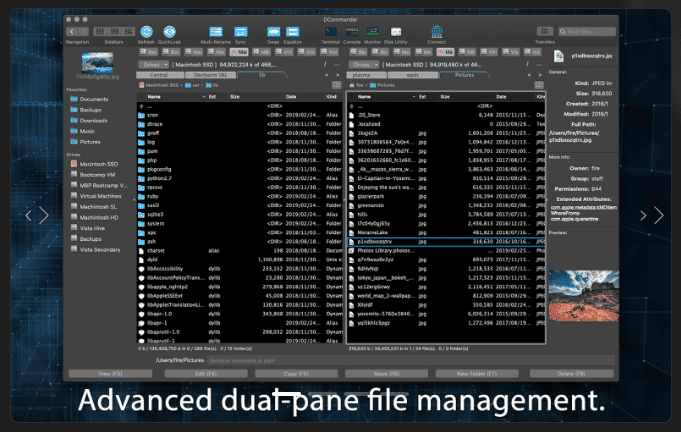Open the cron folder in left pane
The image size is (681, 432).
[x=239, y=115]
